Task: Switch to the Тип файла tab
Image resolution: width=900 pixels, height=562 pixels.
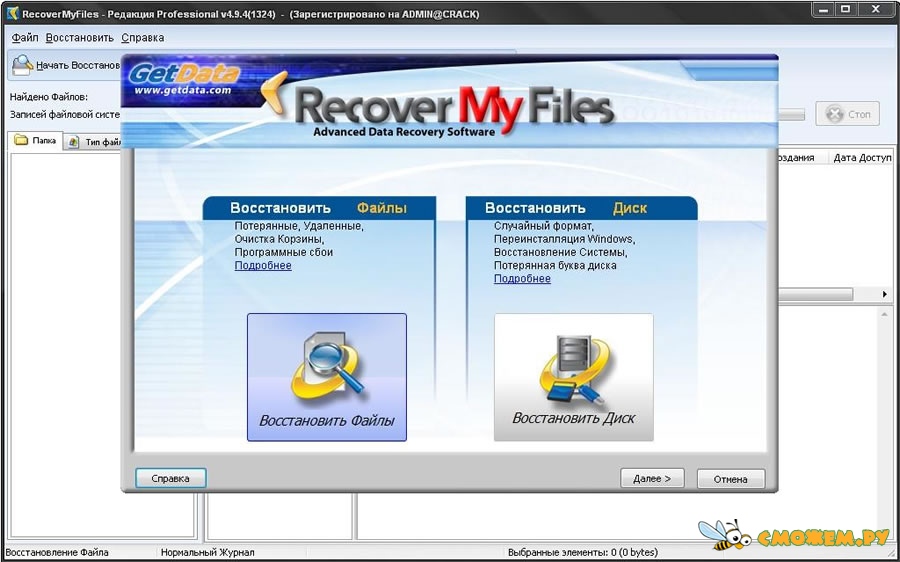Action: [x=93, y=142]
